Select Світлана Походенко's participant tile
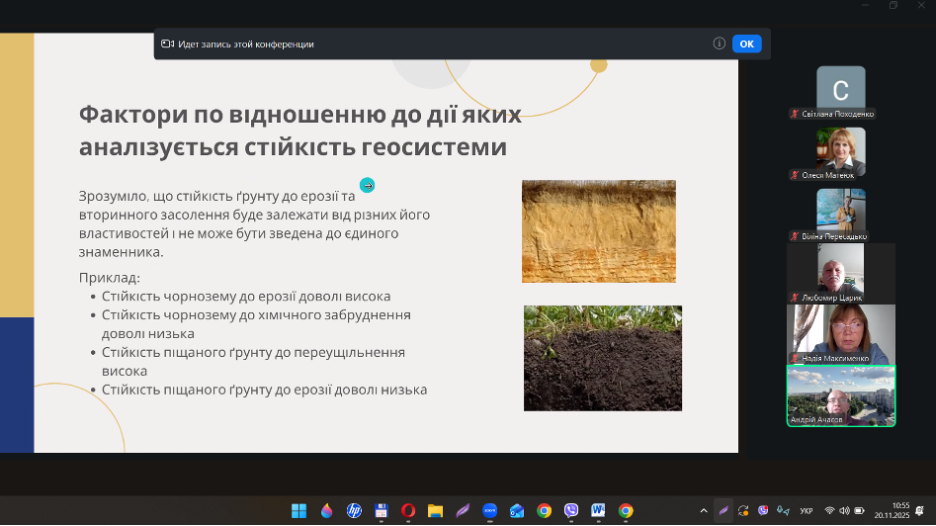 (x=840, y=92)
